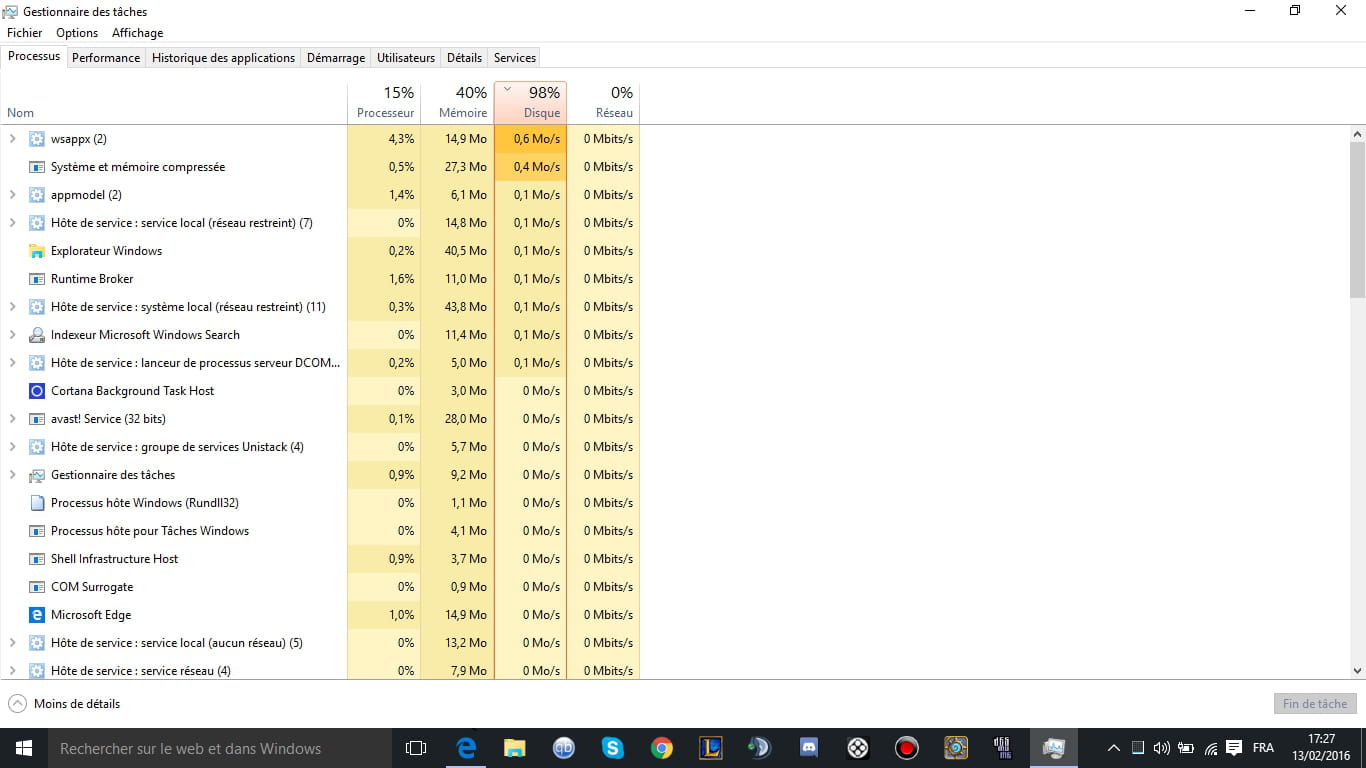Screen dimensions: 1366x768
Task: Open the Options menu
Action: (x=77, y=33)
